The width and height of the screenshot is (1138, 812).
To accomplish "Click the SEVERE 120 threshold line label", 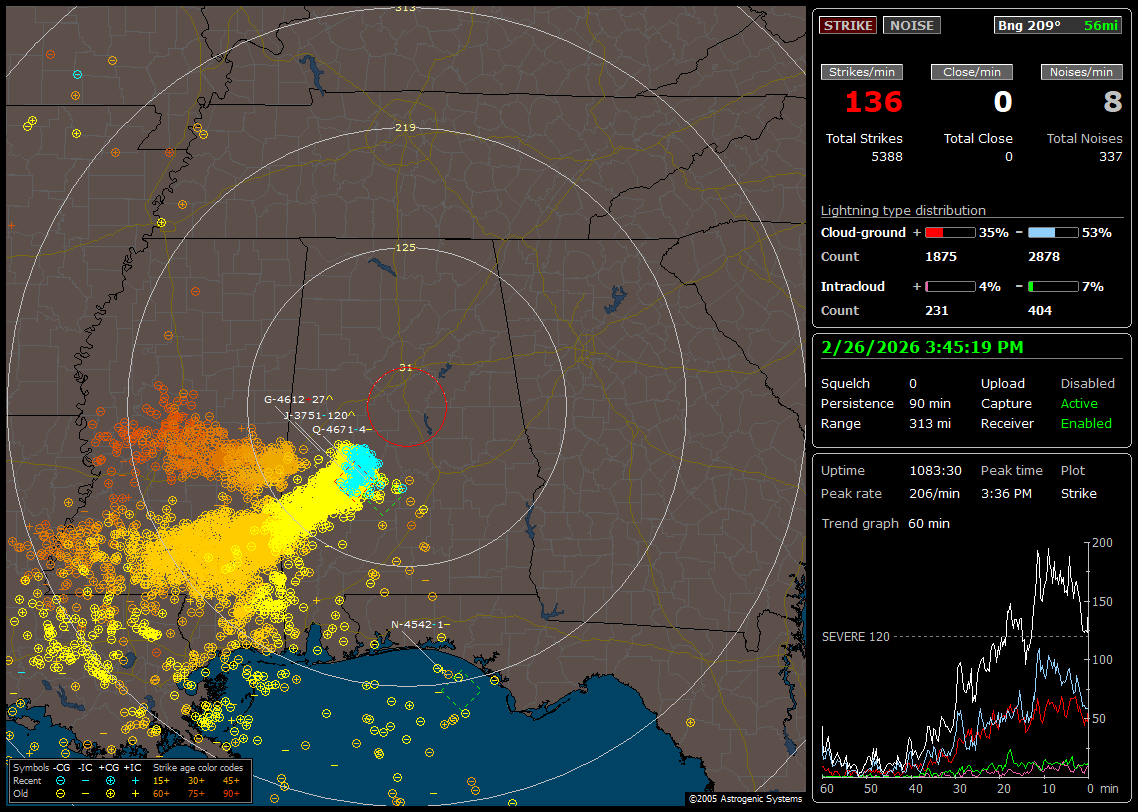I will tap(855, 636).
